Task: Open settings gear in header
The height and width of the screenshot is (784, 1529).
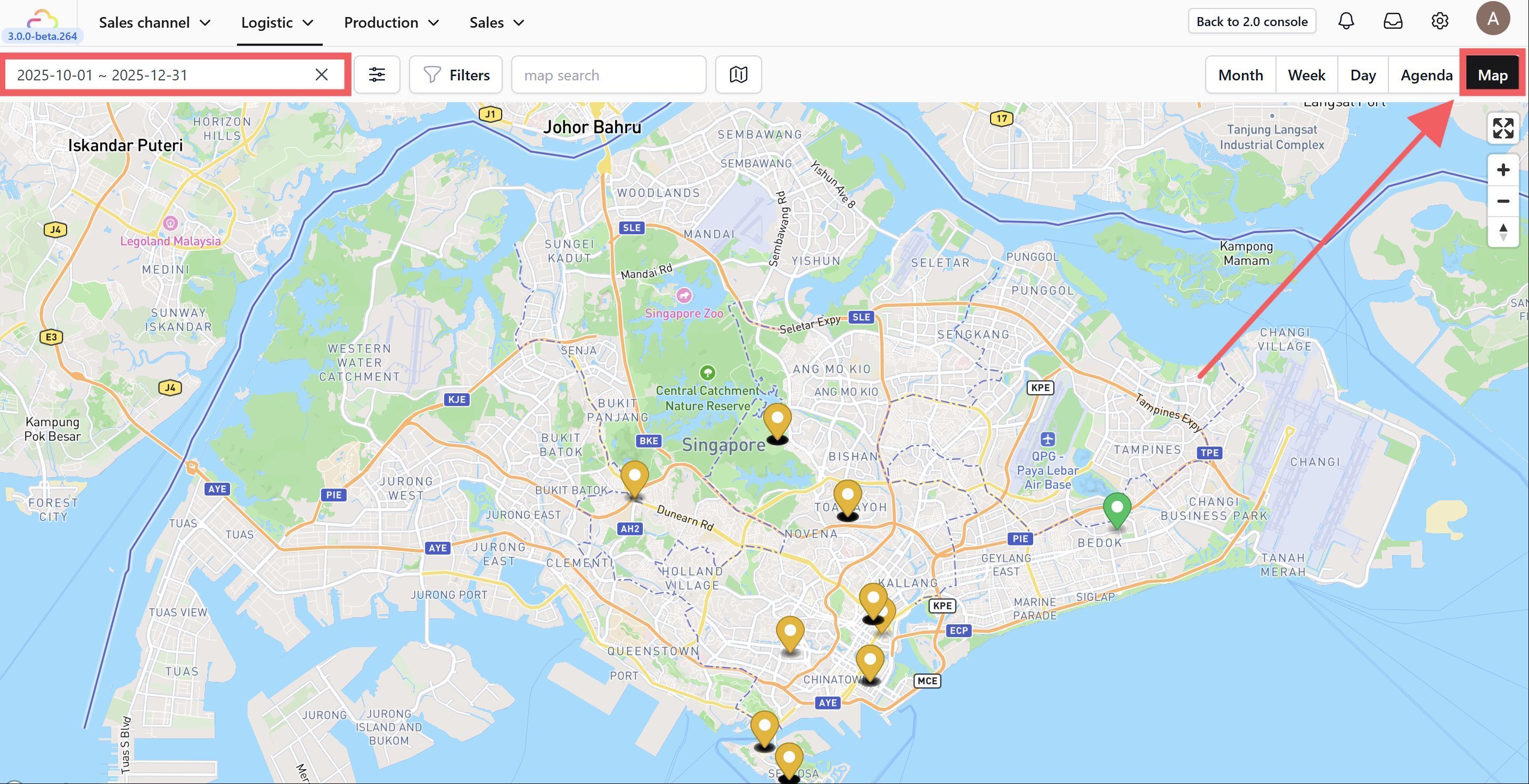Action: (x=1440, y=21)
